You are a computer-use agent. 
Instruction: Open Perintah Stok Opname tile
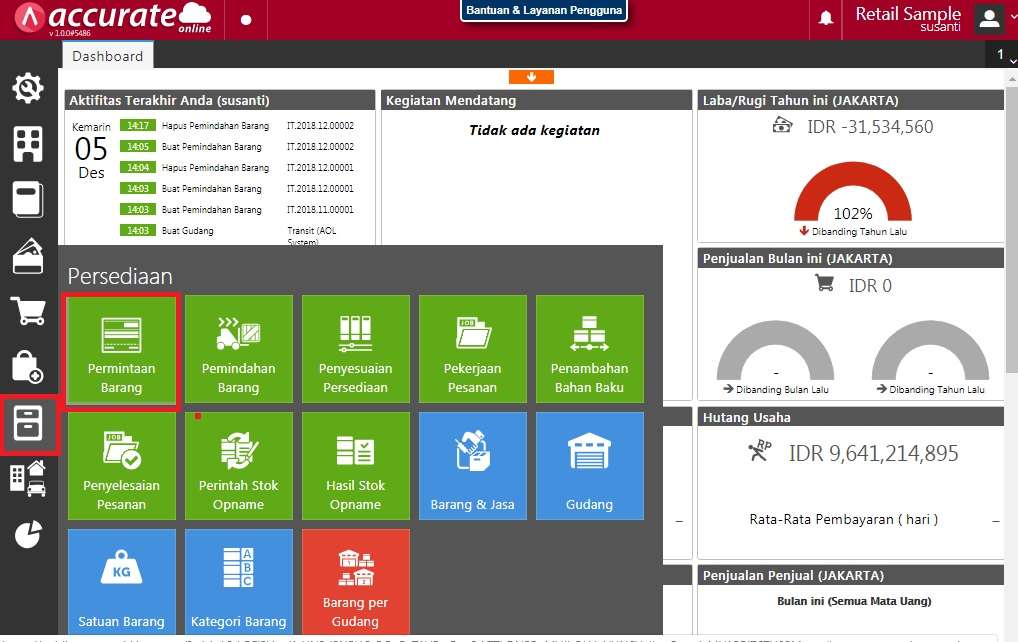pos(238,466)
